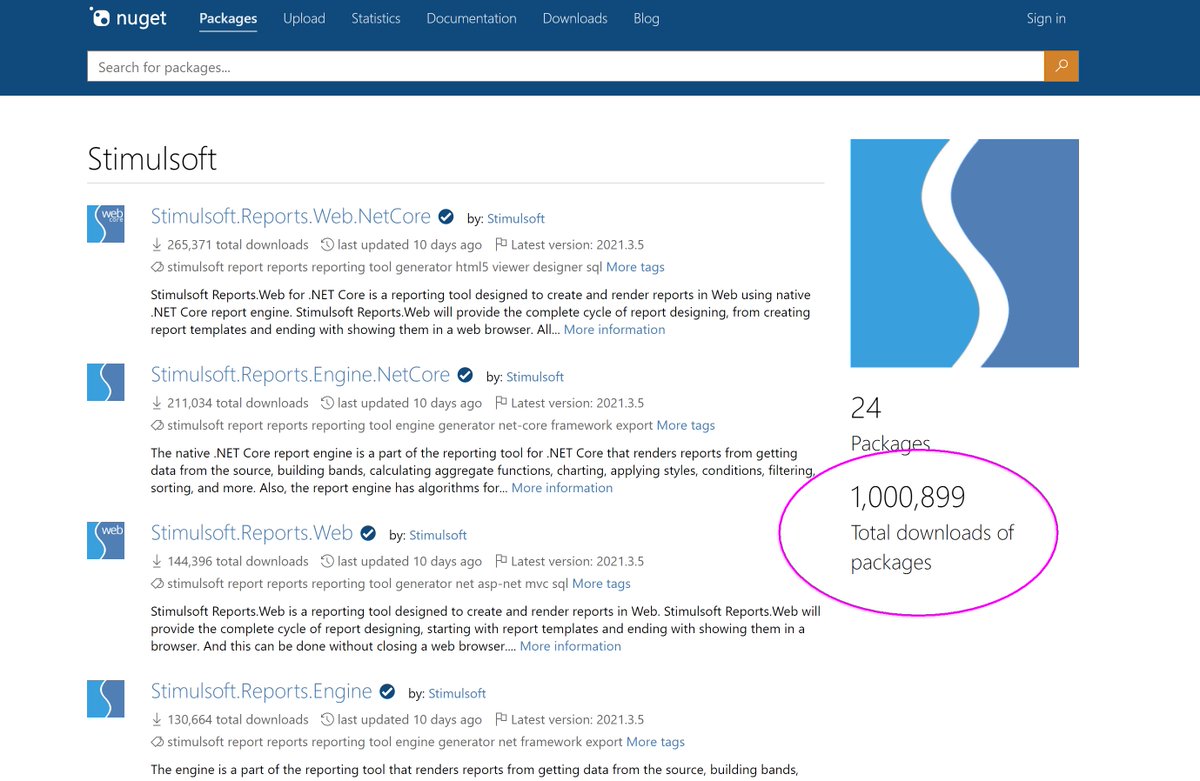
Task: Open Stimulsoft.Reports.Engine.NetCore package icon
Action: click(x=106, y=382)
